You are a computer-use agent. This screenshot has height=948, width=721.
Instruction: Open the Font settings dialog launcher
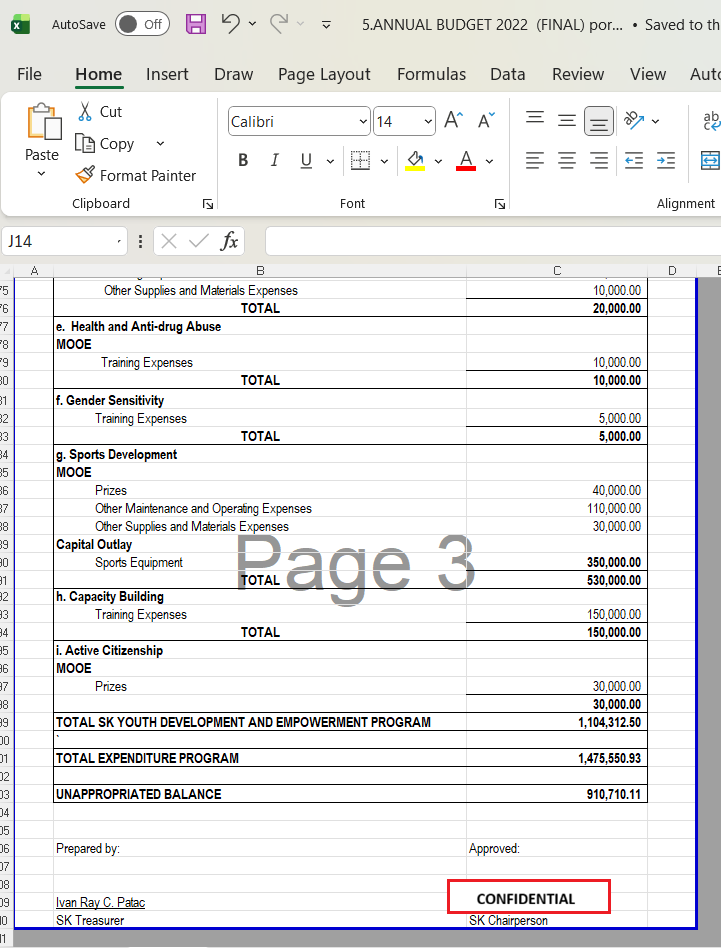click(x=500, y=204)
